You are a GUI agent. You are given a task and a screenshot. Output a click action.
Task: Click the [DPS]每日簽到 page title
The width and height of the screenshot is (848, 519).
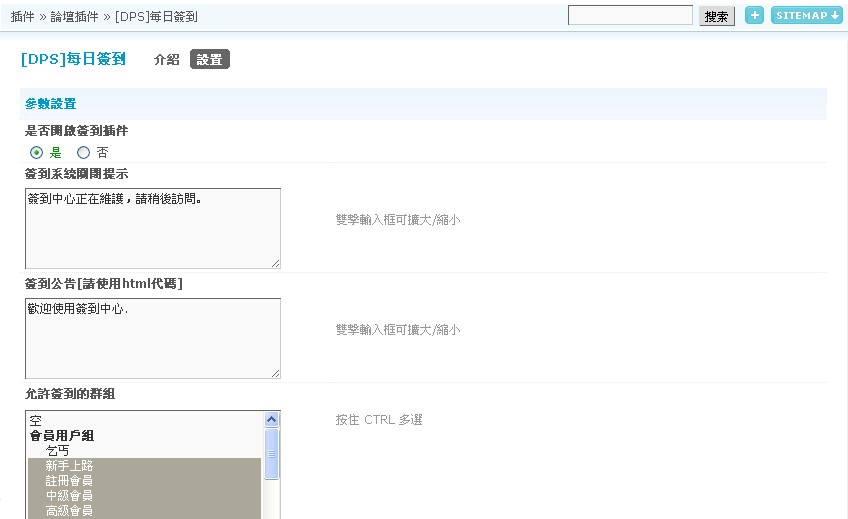tap(73, 59)
